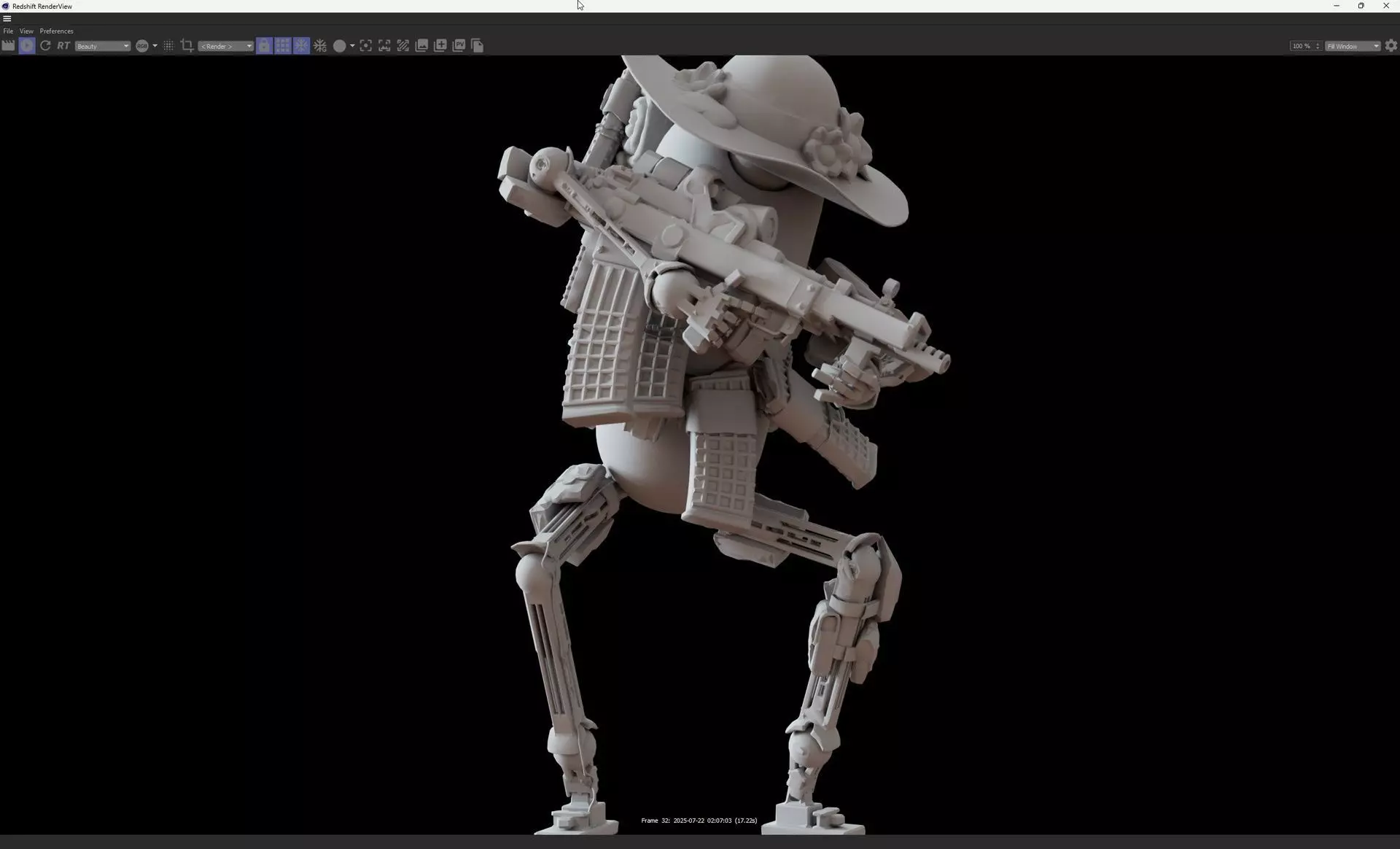The height and width of the screenshot is (849, 1400).
Task: Select the crop region tool
Action: click(x=187, y=46)
